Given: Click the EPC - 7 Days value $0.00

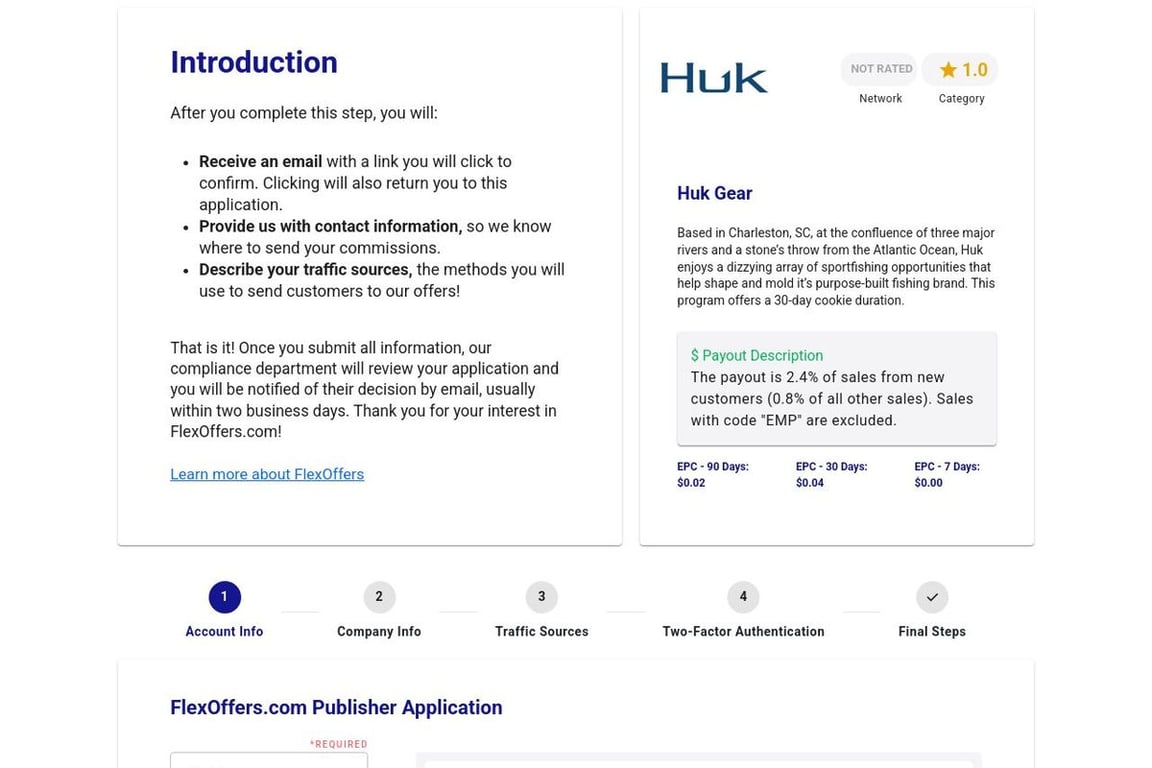Looking at the screenshot, I should click(929, 483).
